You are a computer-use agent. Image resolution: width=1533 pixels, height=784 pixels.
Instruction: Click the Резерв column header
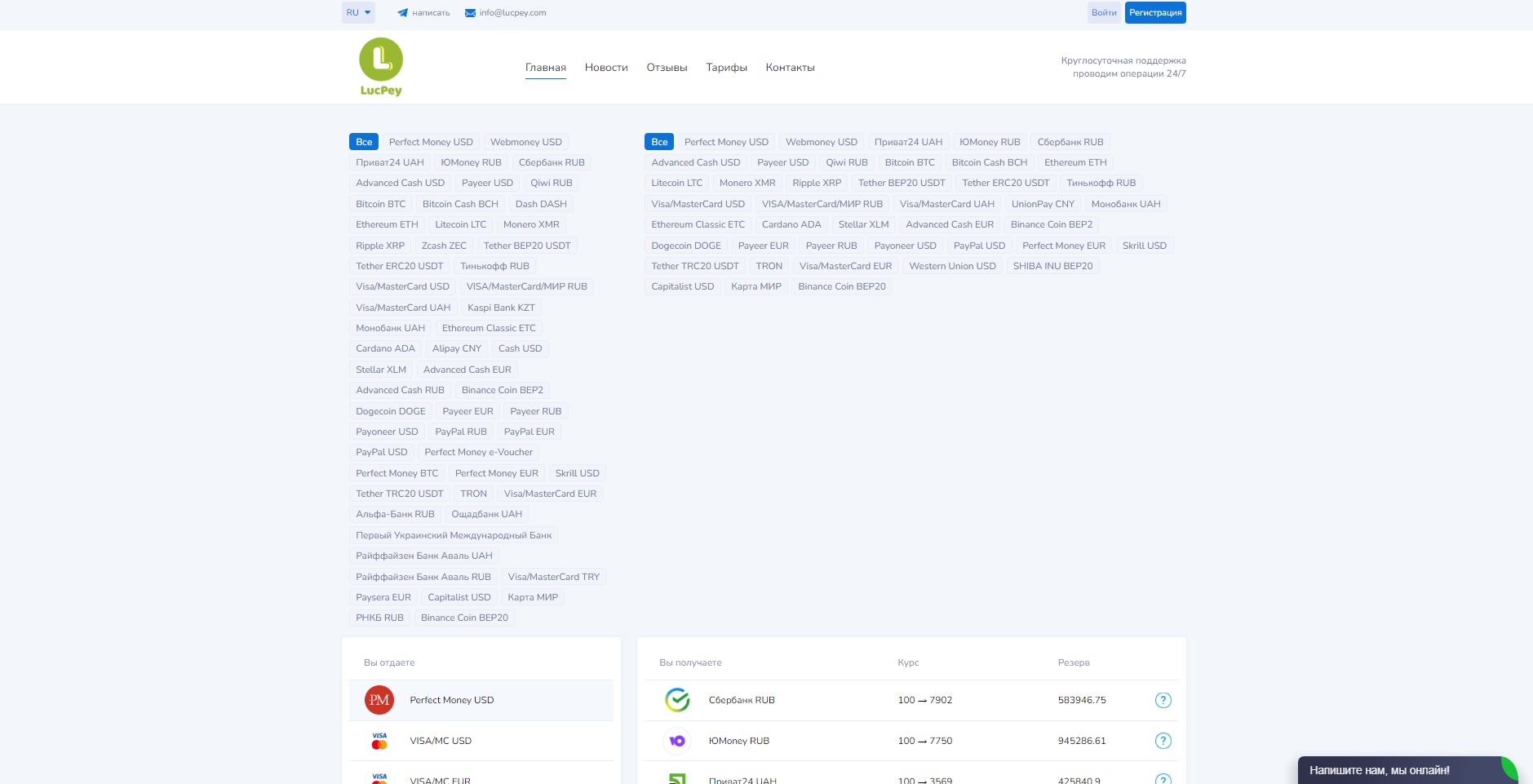[x=1074, y=662]
